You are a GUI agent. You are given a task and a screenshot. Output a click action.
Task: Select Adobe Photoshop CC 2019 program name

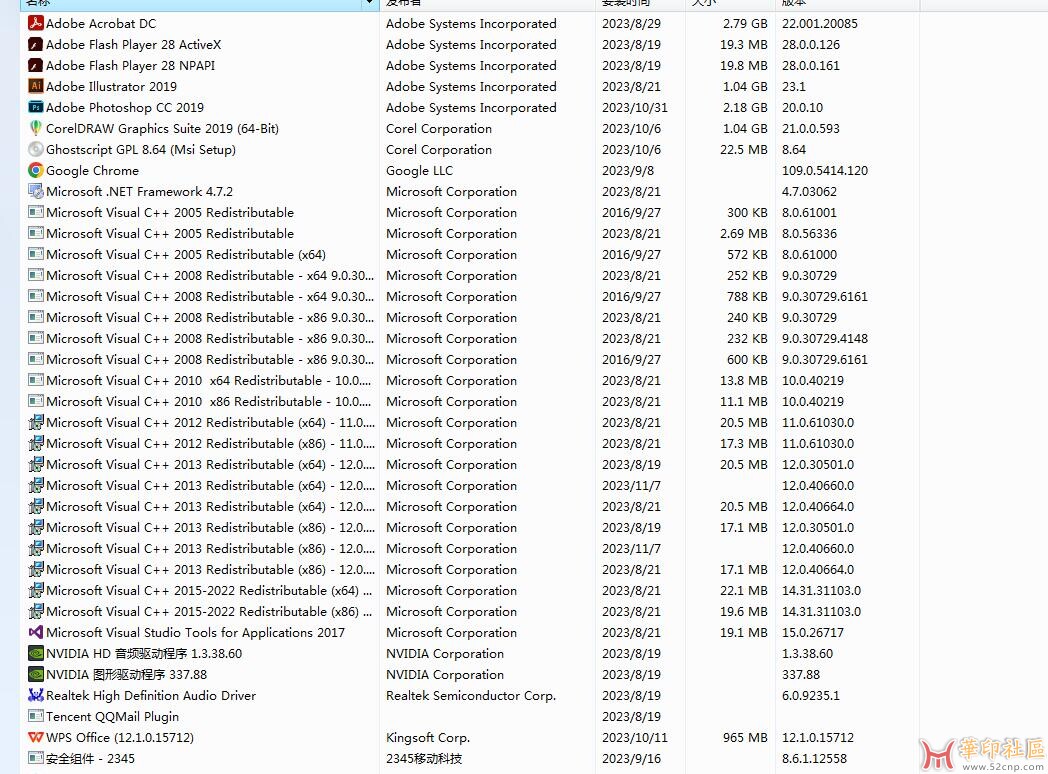click(x=125, y=108)
